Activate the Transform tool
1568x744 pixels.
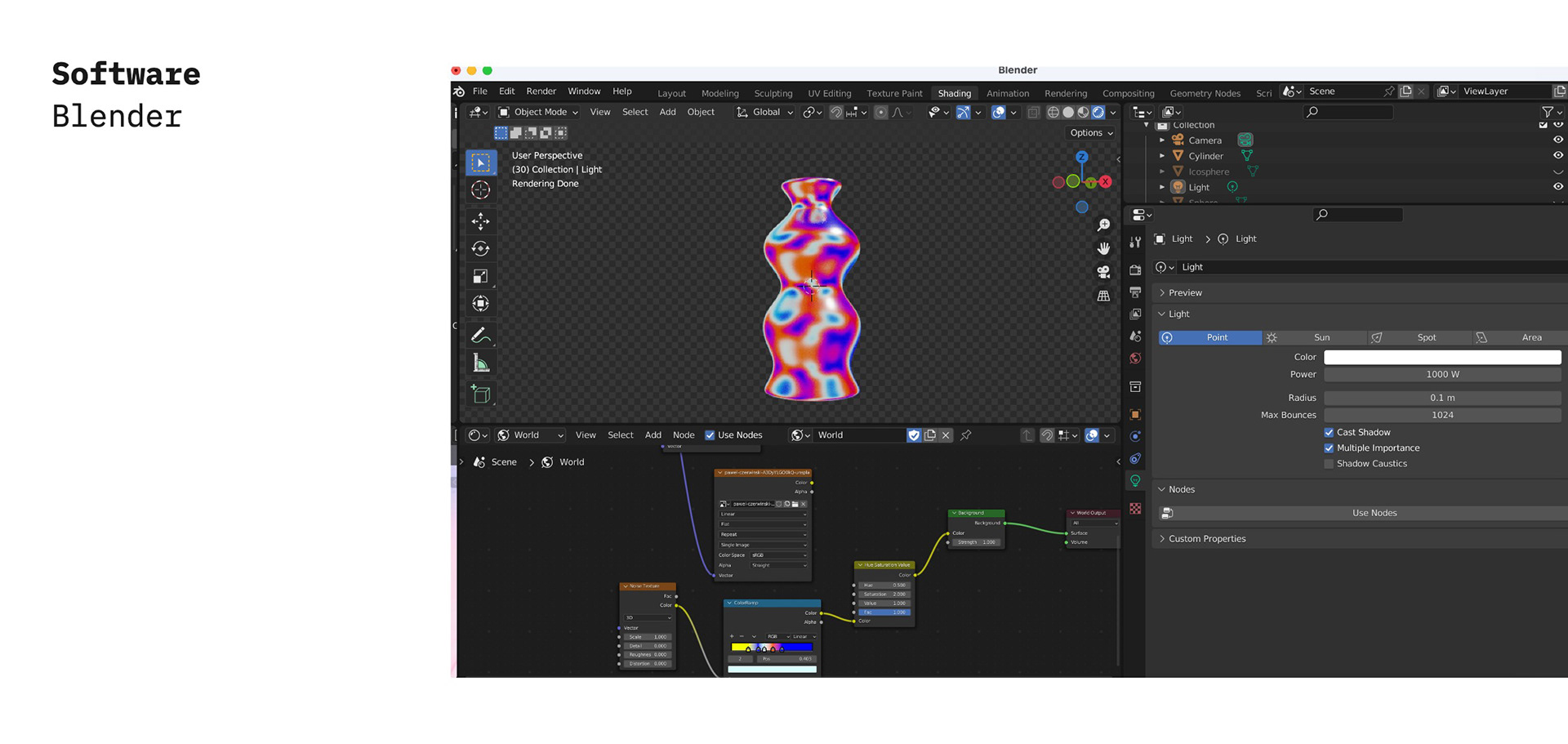pos(481,304)
